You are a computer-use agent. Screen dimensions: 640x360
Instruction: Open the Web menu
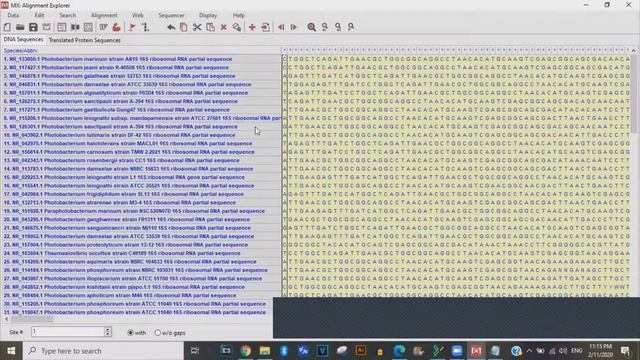tap(138, 15)
